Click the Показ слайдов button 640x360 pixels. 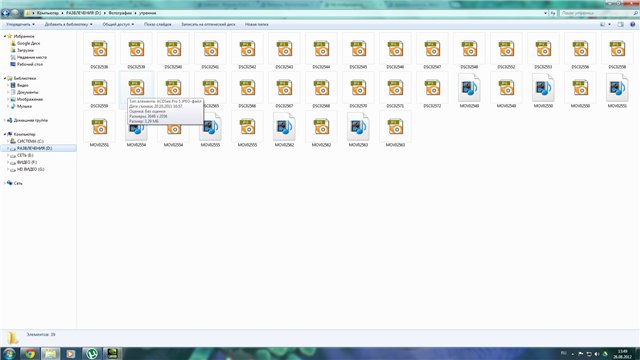158,24
